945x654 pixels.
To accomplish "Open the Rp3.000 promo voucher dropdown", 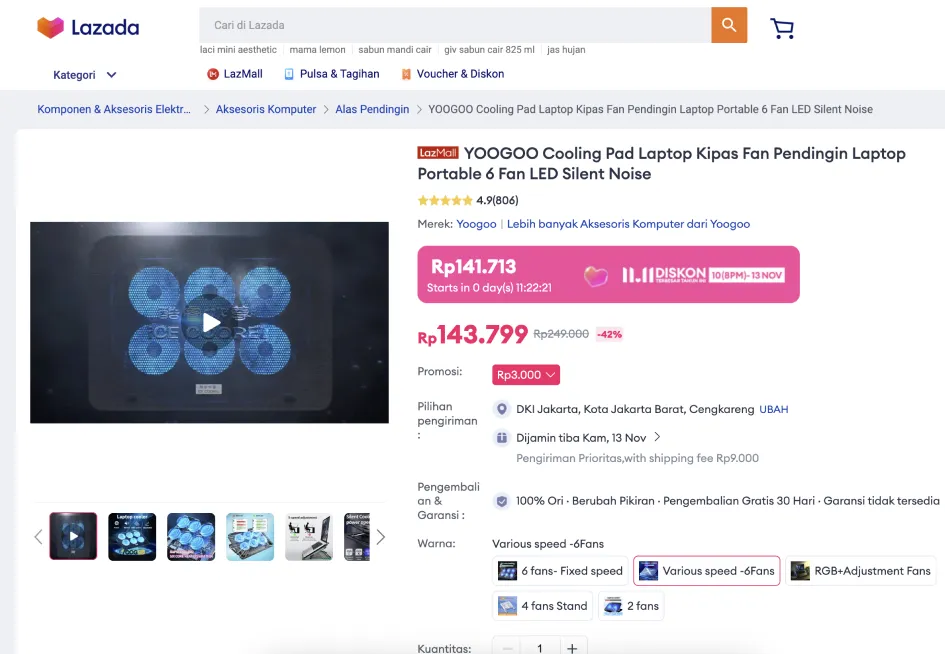I will [x=526, y=375].
